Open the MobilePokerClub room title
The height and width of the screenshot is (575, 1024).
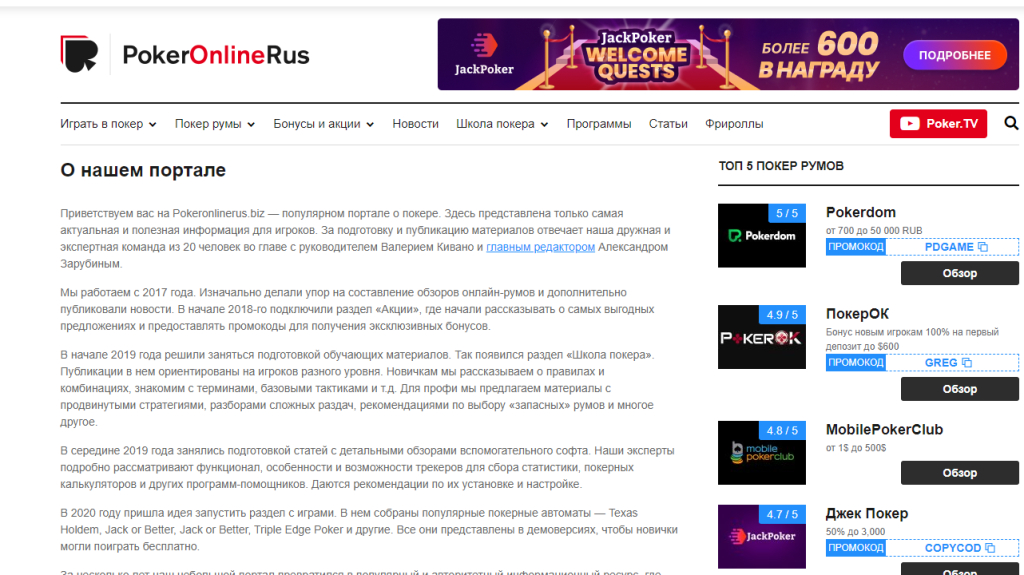coord(884,429)
